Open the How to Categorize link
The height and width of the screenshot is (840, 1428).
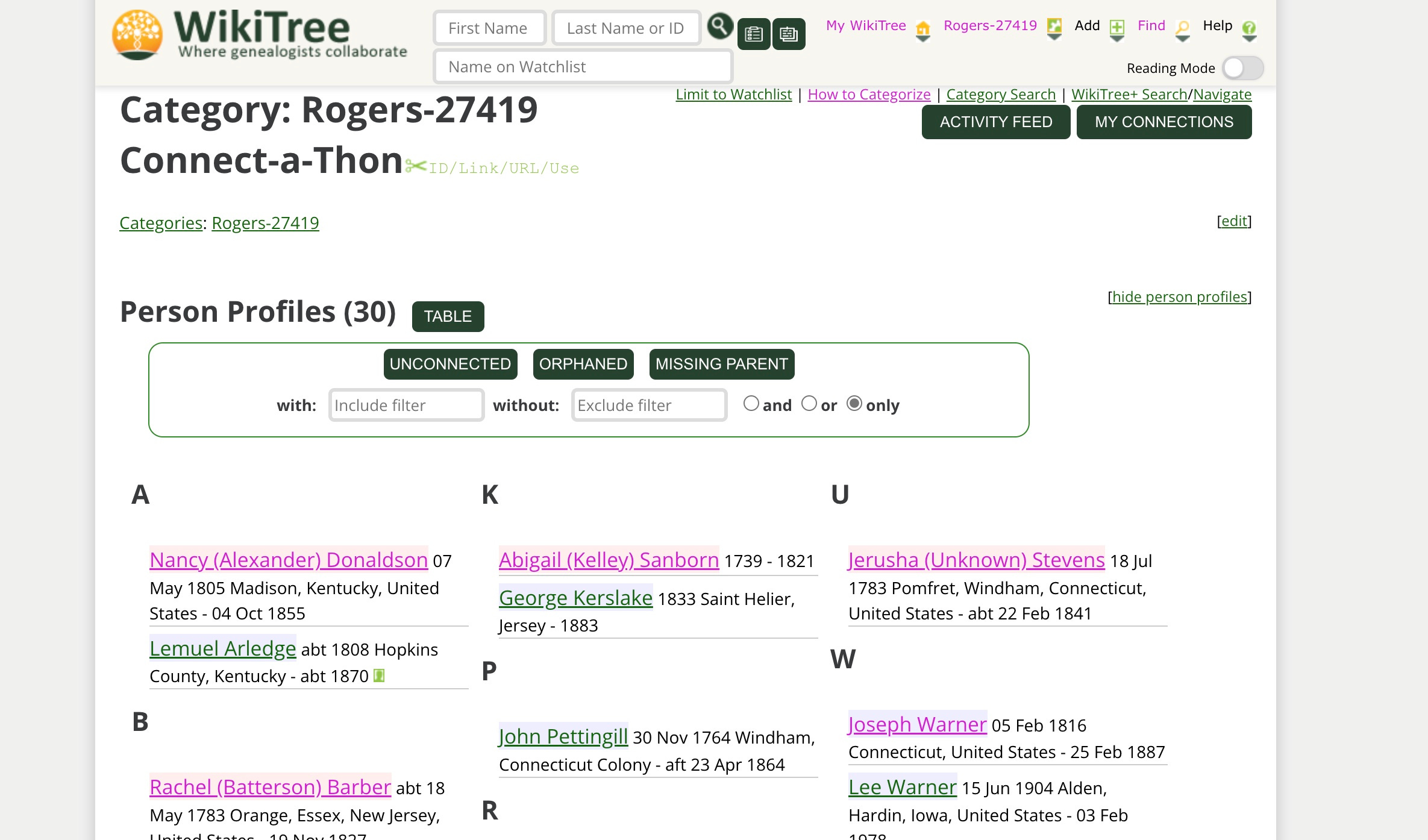point(869,95)
